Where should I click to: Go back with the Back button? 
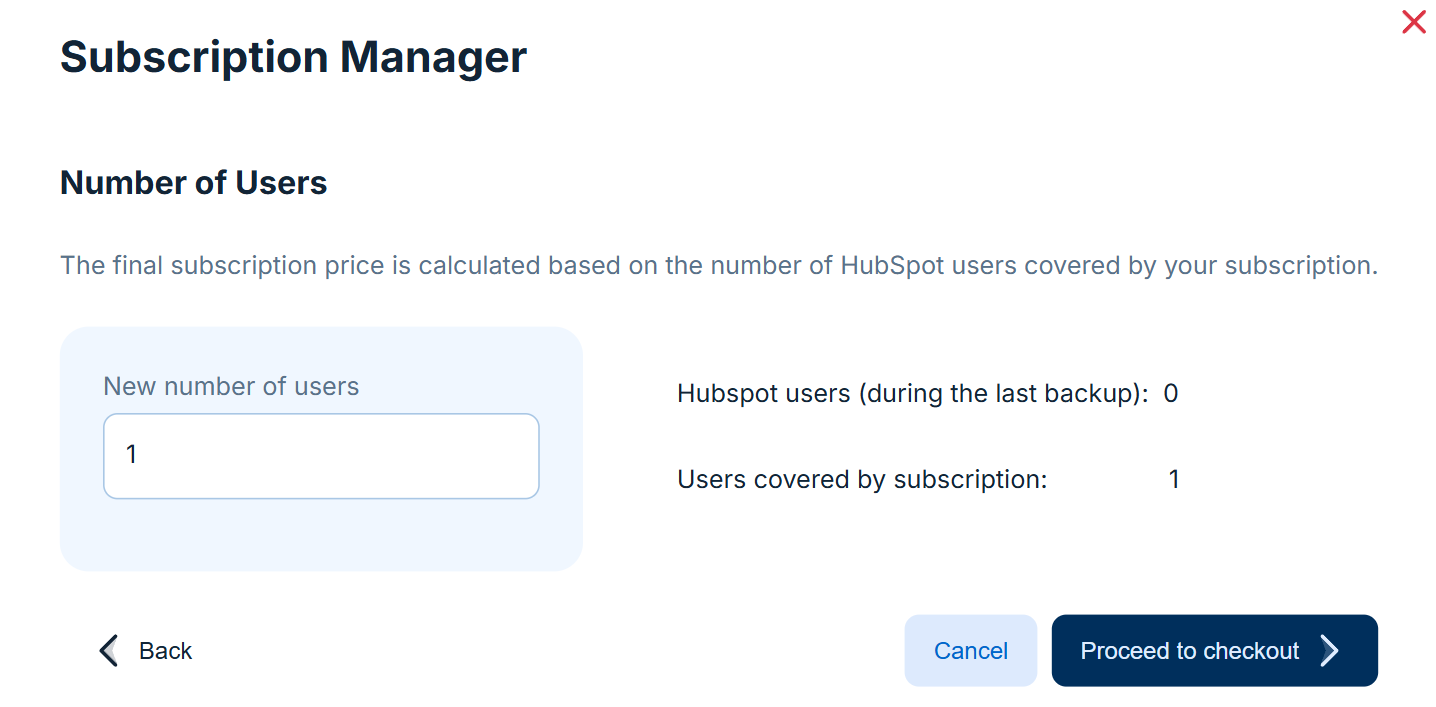(146, 651)
